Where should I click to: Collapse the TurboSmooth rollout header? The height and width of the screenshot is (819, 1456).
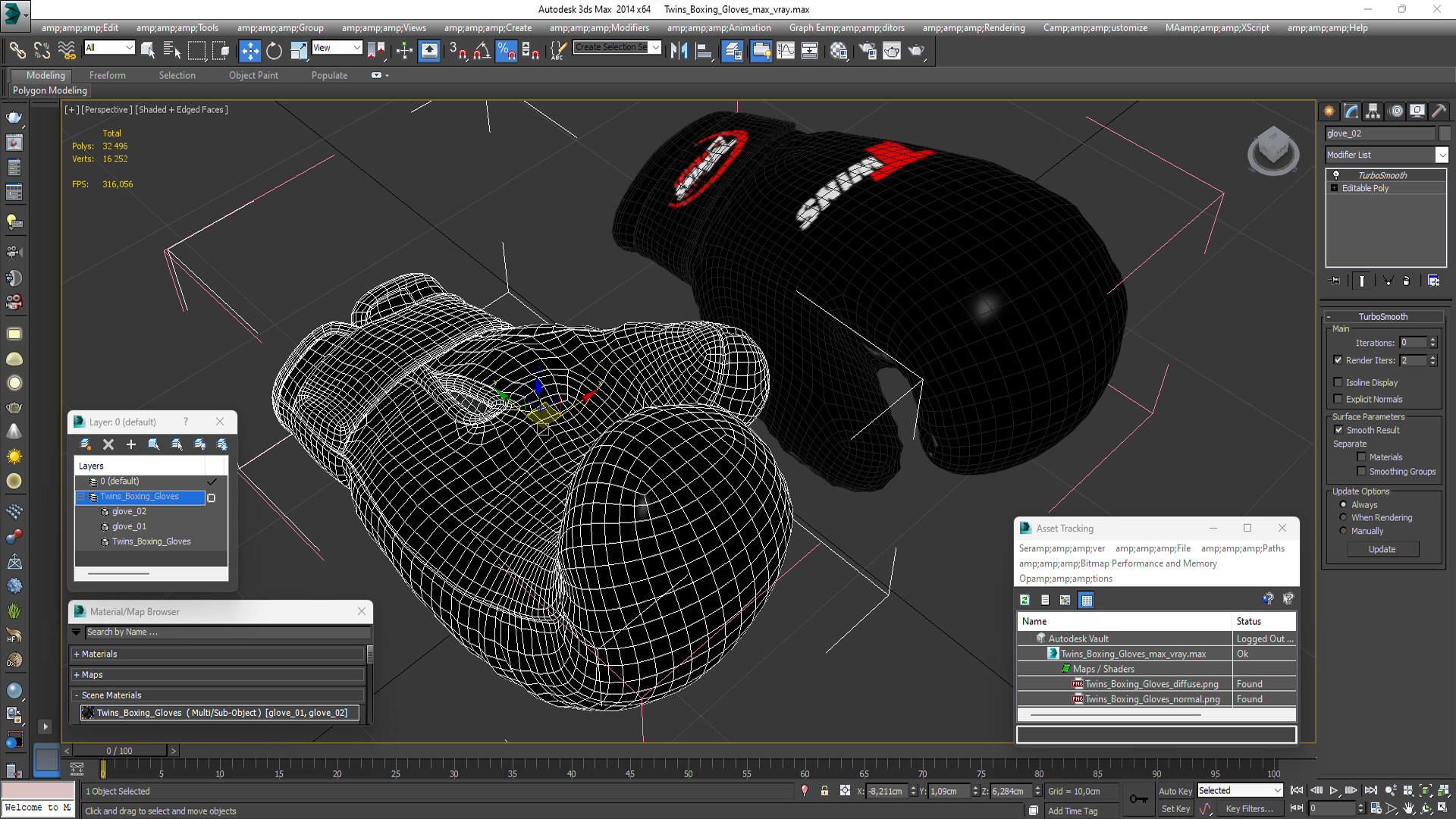1382,316
